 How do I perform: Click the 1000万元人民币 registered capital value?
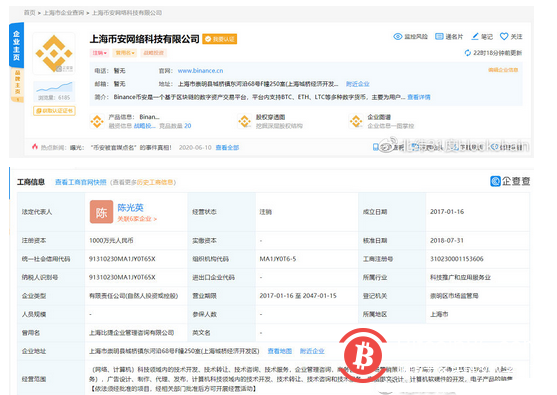pyautogui.click(x=111, y=240)
